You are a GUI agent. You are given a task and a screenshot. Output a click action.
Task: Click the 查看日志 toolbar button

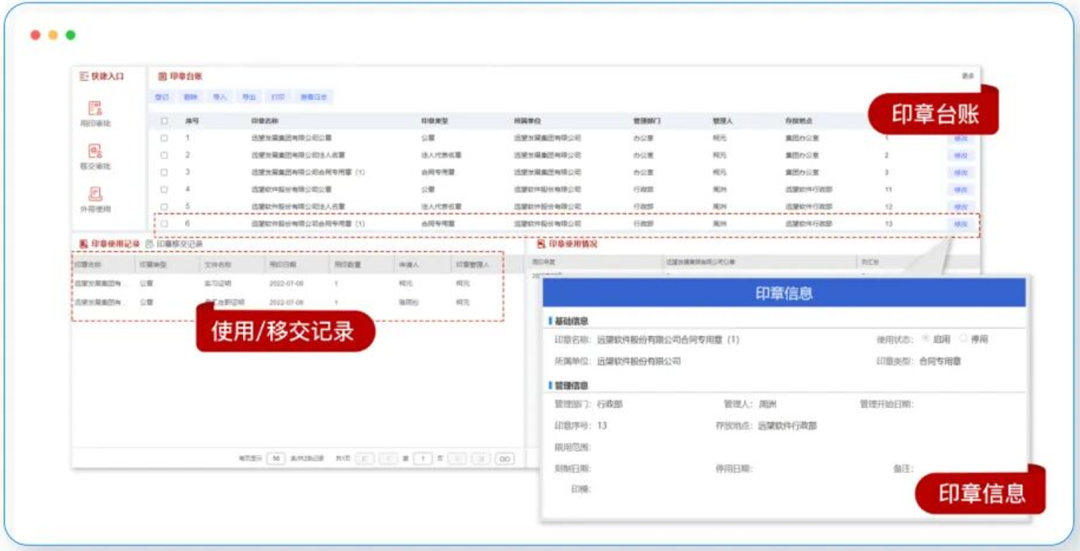click(x=313, y=97)
